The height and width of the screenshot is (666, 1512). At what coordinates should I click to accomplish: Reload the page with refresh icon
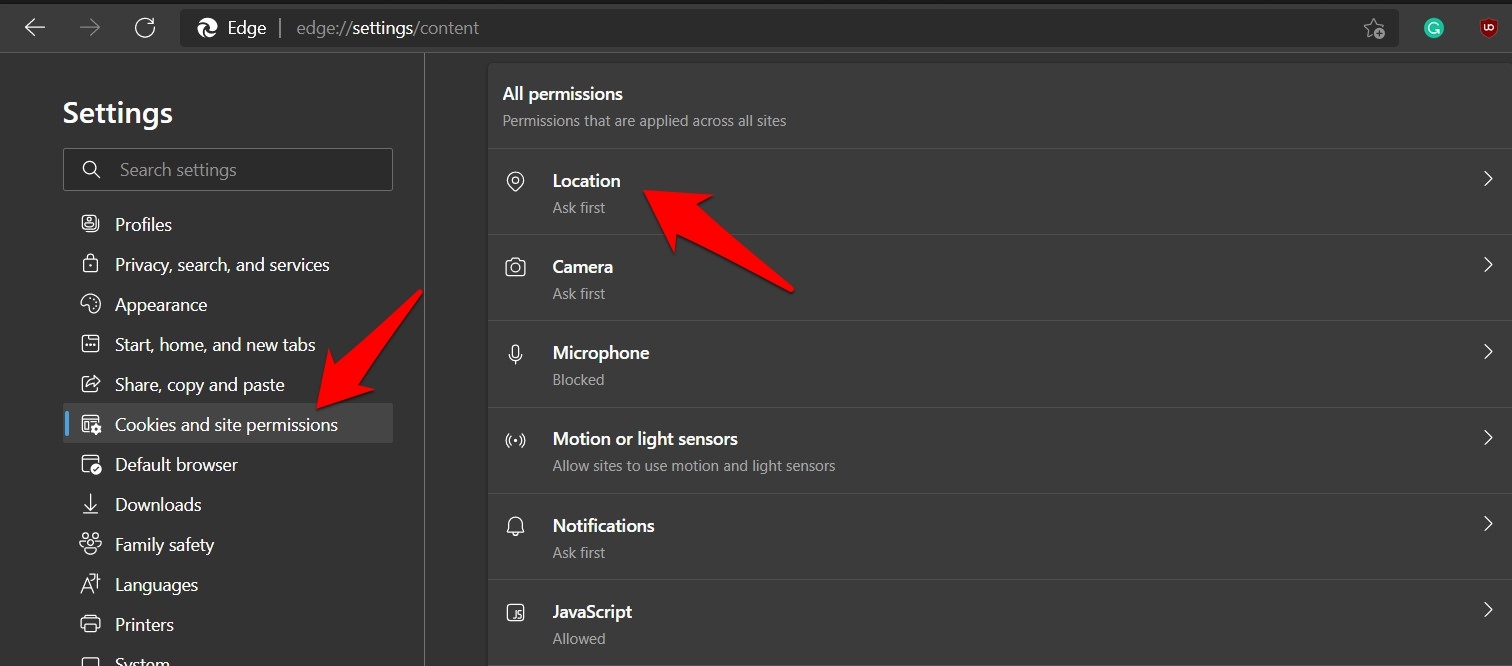(145, 28)
